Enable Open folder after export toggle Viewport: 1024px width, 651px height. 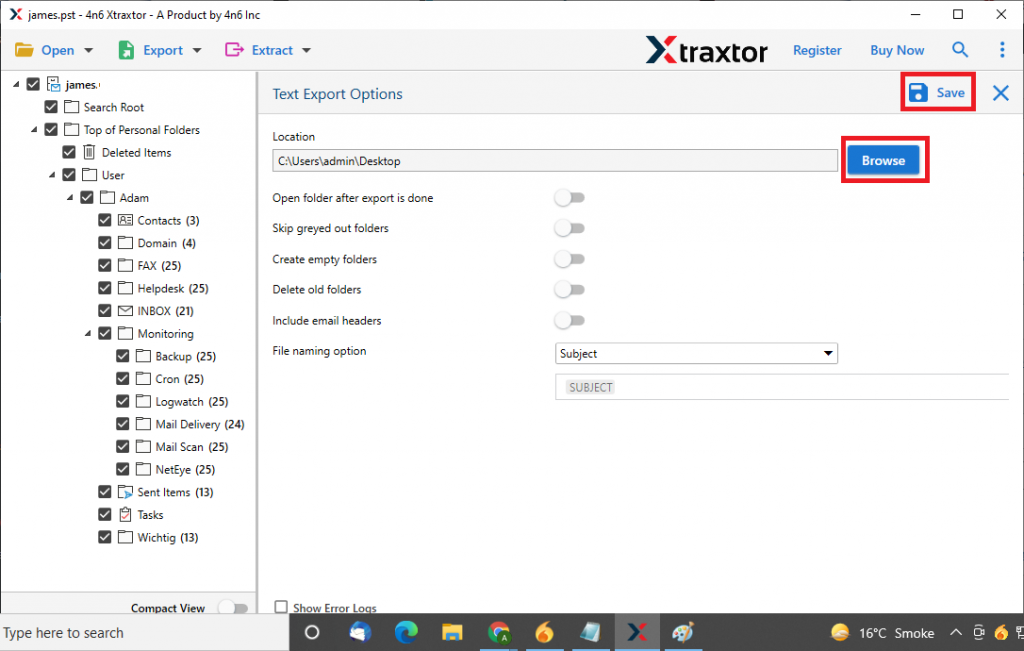(x=570, y=198)
